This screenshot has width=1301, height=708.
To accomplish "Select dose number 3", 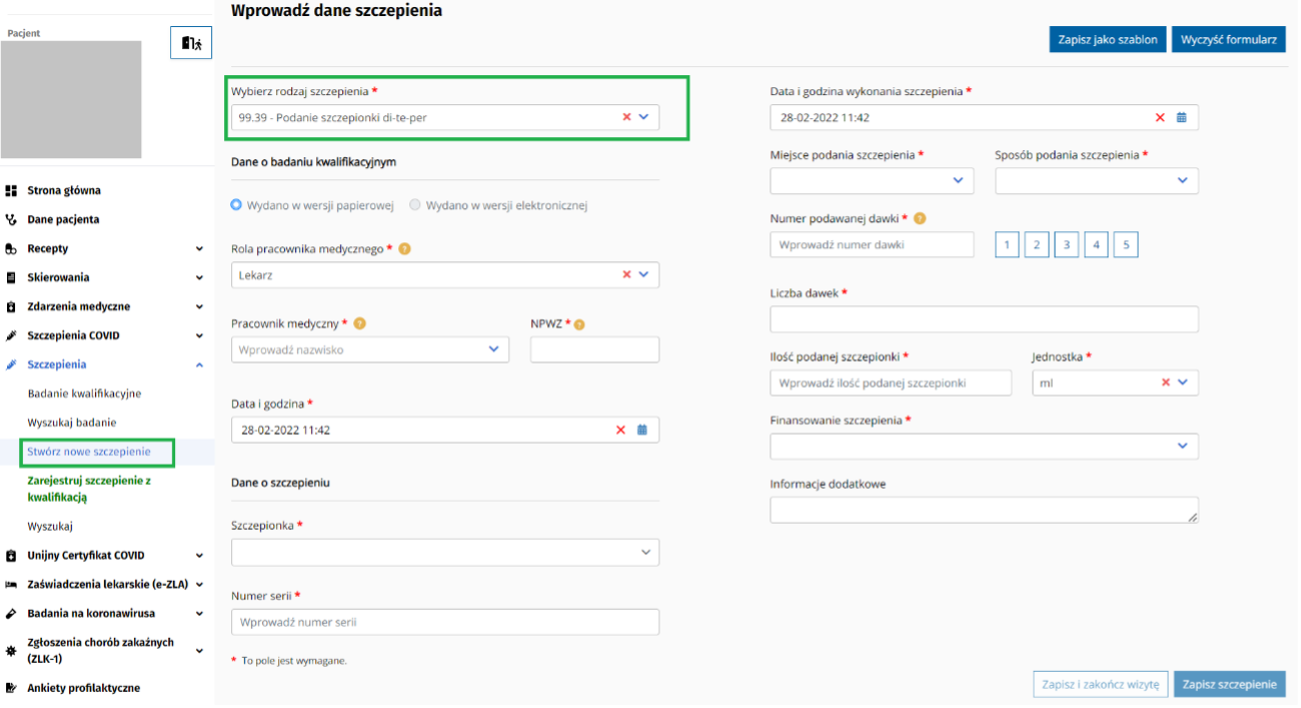I will point(1066,244).
